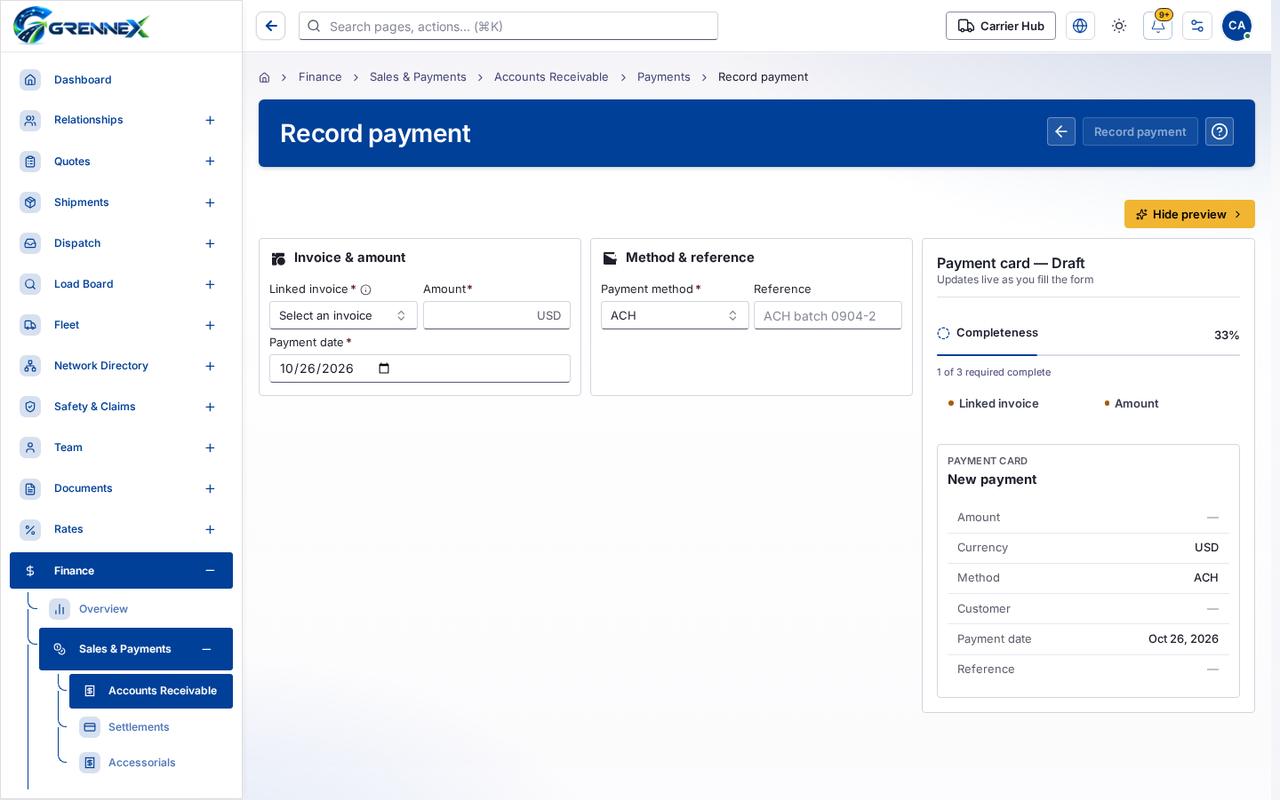This screenshot has height=800, width=1280.
Task: Expand the Dispatch menu plus
Action: [x=210, y=243]
